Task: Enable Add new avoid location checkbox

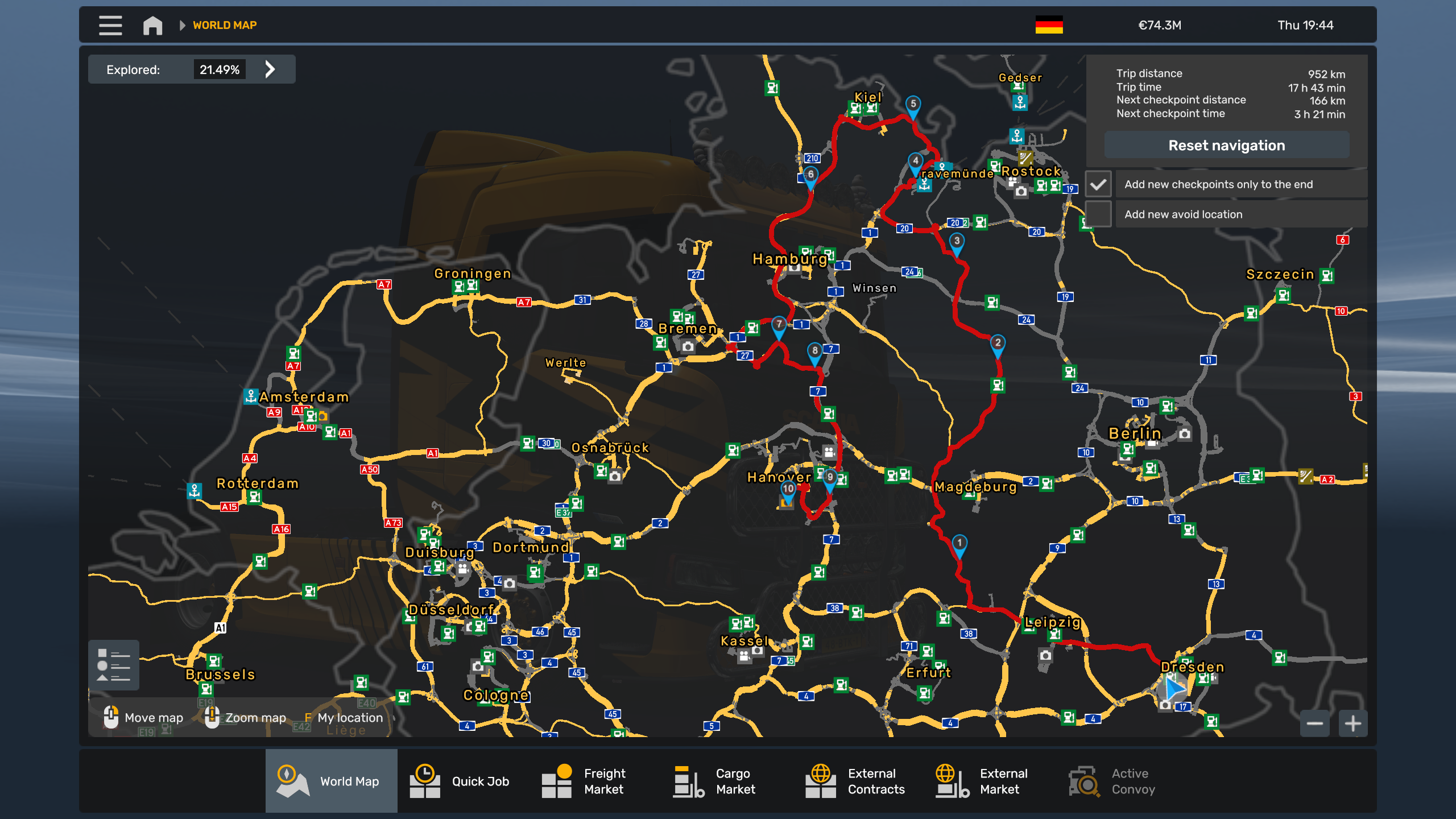Action: (x=1098, y=214)
